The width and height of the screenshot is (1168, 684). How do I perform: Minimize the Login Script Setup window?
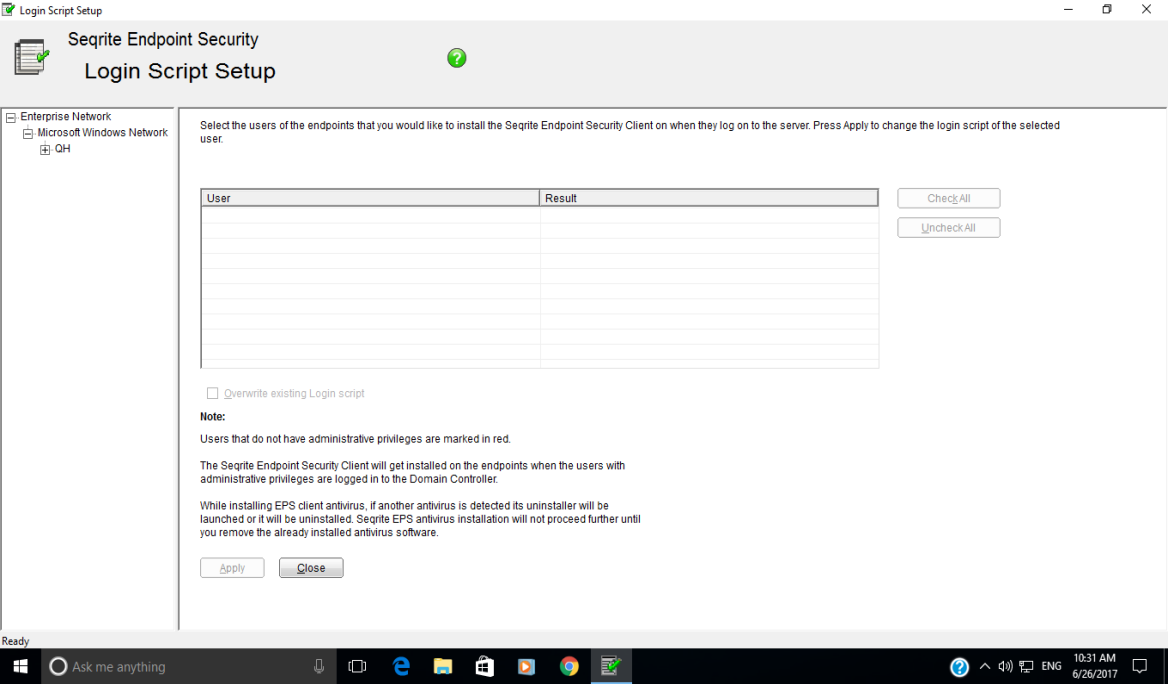point(1068,10)
